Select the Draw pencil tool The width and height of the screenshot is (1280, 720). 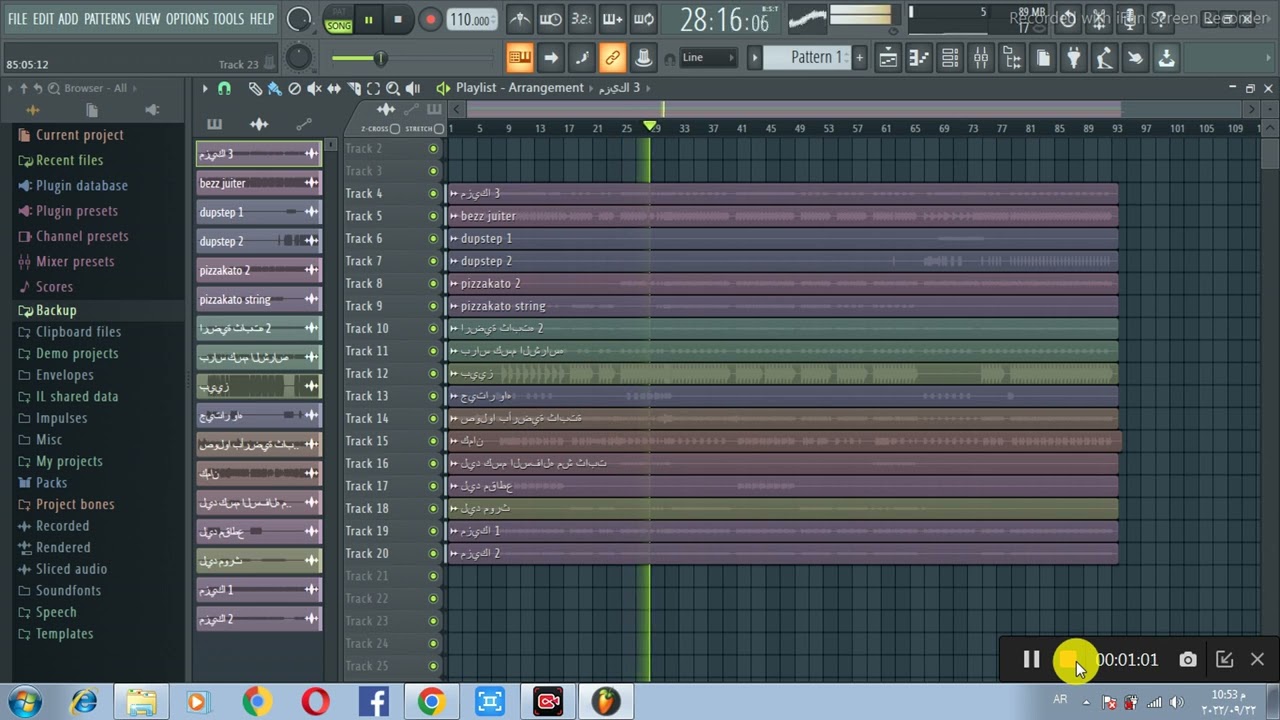[x=255, y=88]
